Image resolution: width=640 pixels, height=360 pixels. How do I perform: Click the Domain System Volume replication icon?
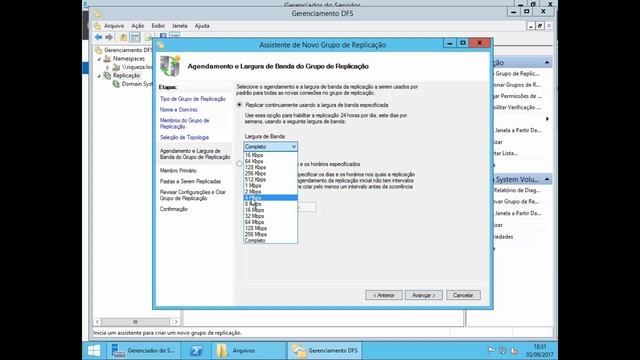(116, 84)
